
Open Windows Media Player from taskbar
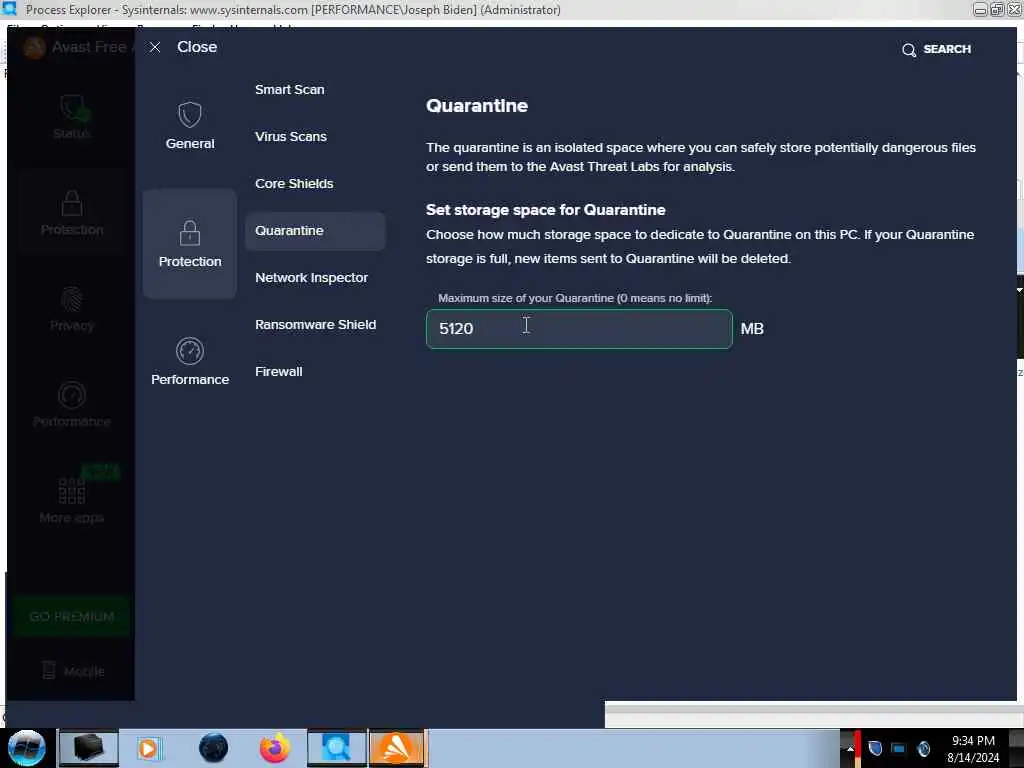(x=148, y=748)
